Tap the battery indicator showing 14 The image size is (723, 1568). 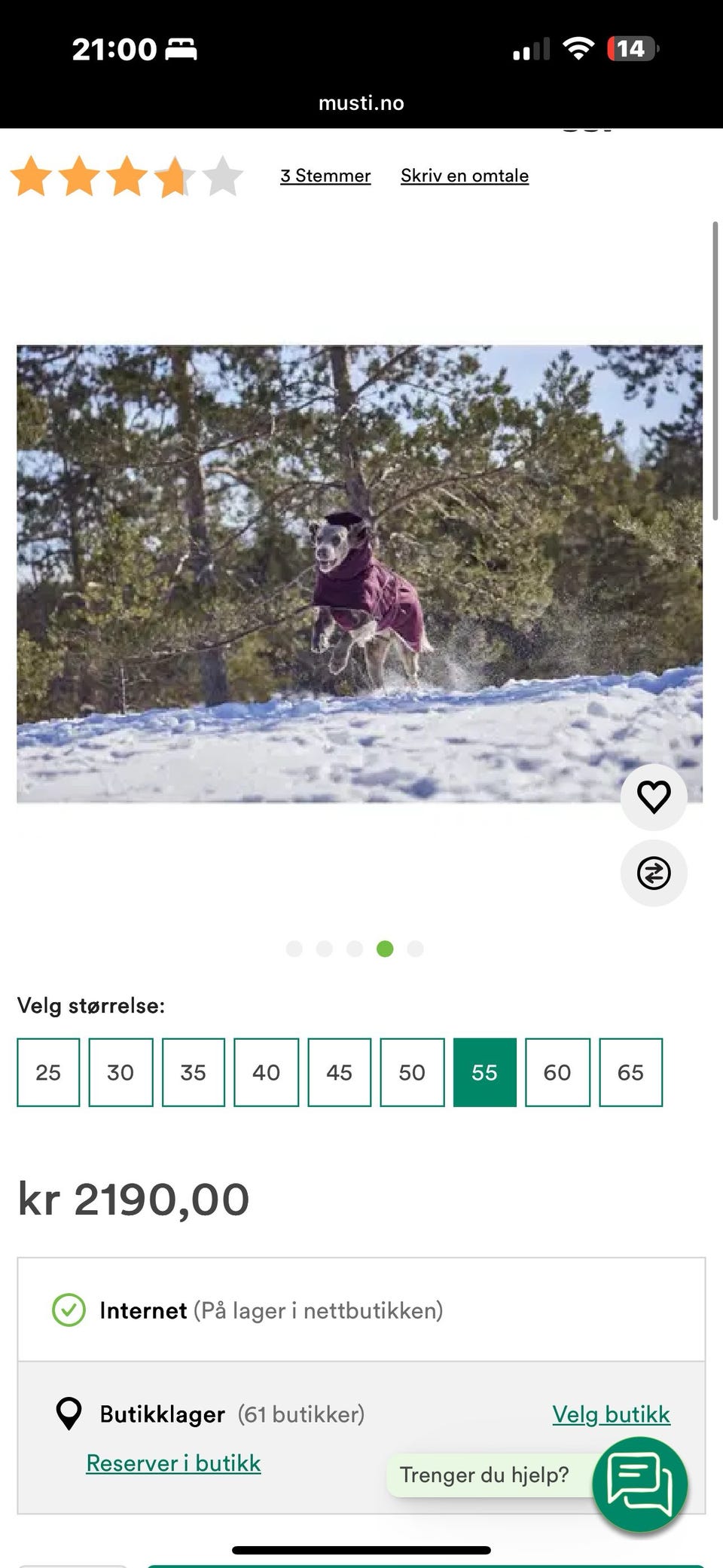point(633,49)
